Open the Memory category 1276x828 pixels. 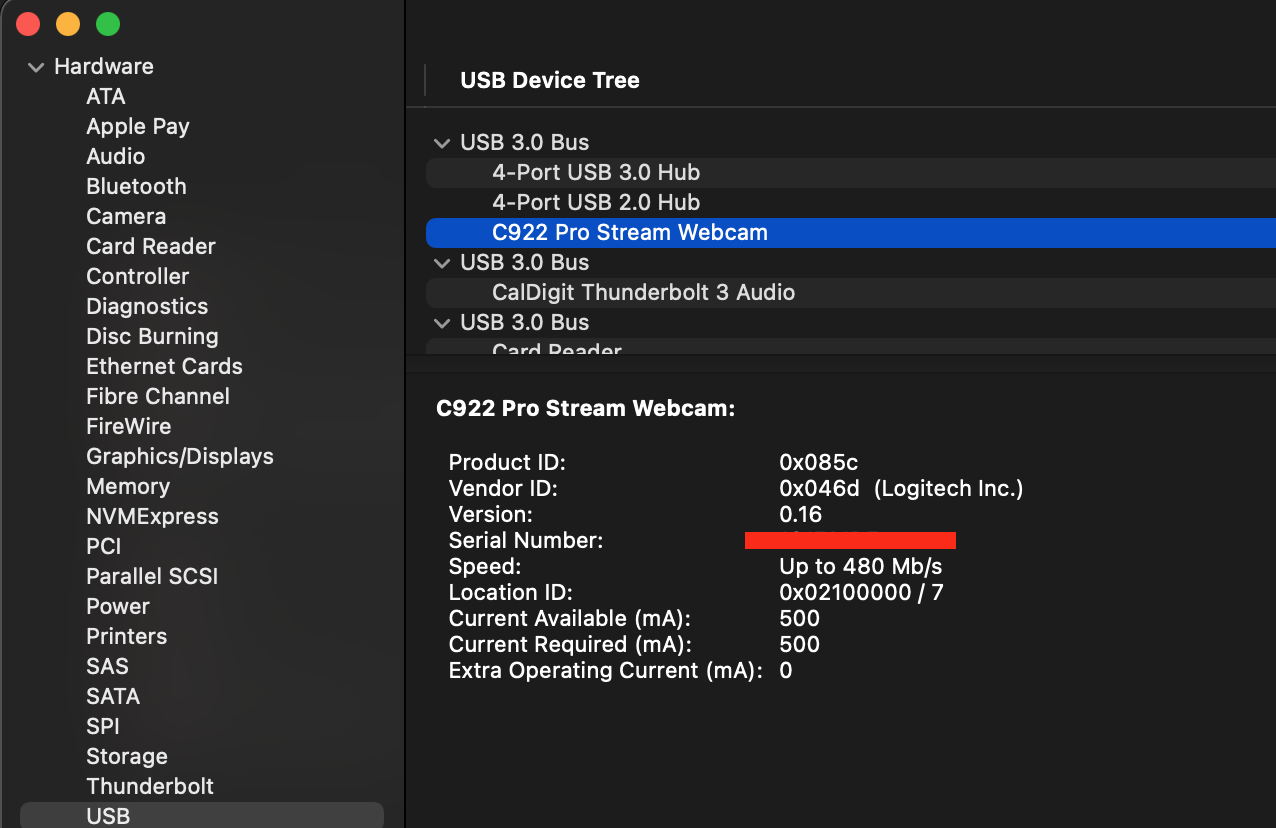pos(128,486)
